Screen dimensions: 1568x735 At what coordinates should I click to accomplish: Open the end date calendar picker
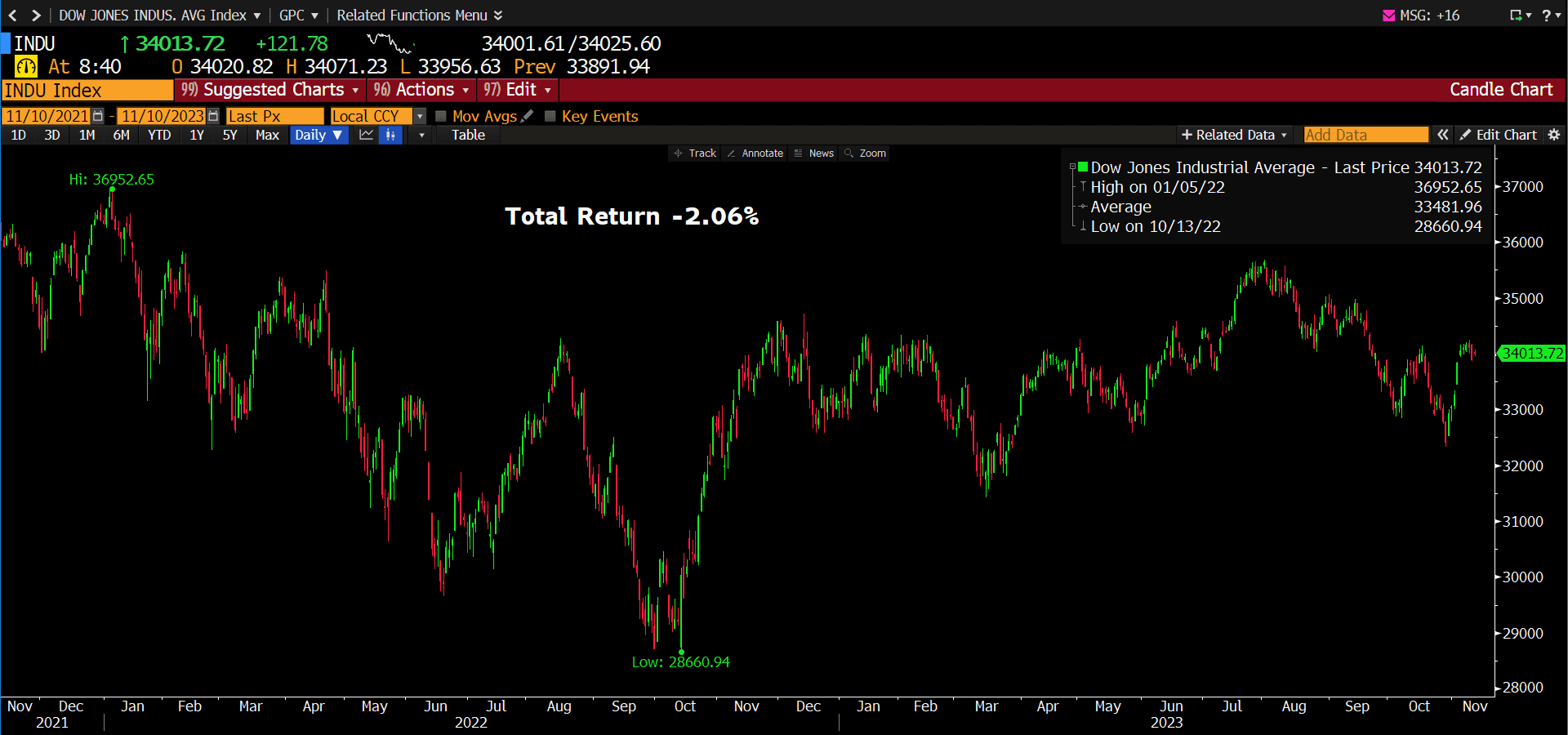(x=213, y=116)
